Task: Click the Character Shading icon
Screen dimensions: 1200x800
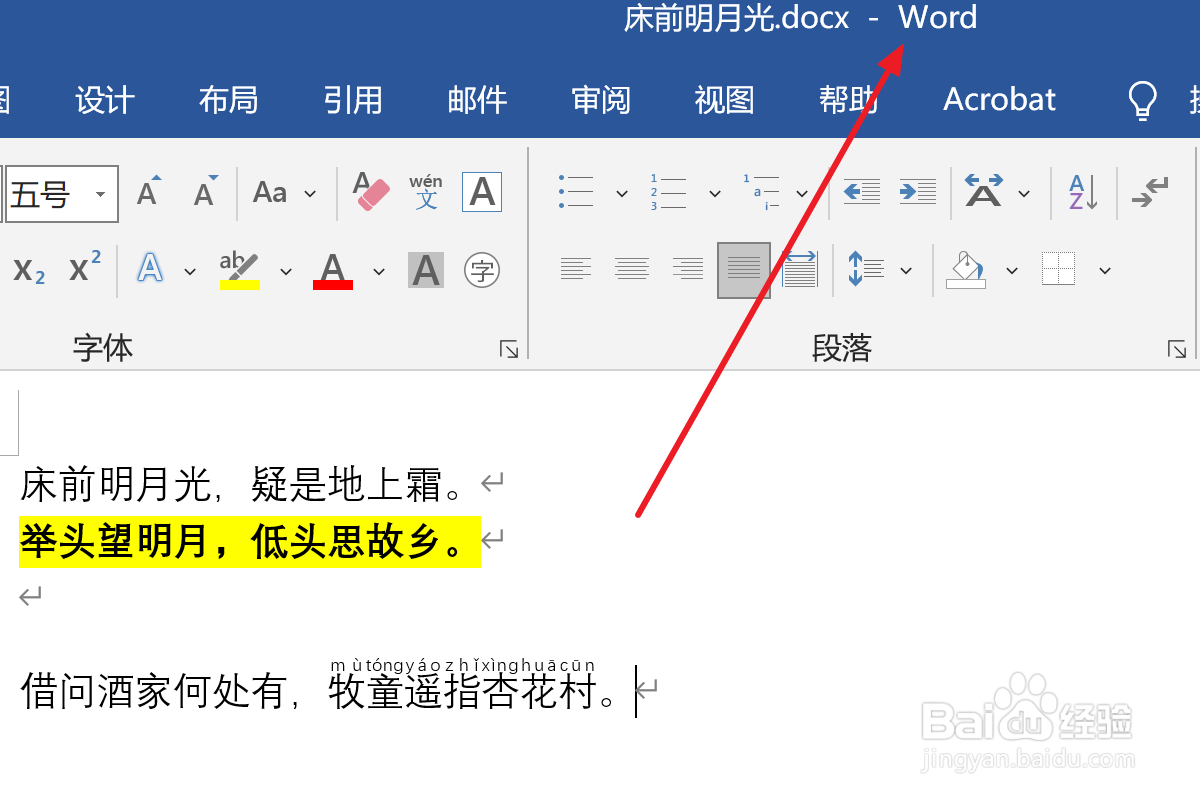Action: click(x=424, y=270)
